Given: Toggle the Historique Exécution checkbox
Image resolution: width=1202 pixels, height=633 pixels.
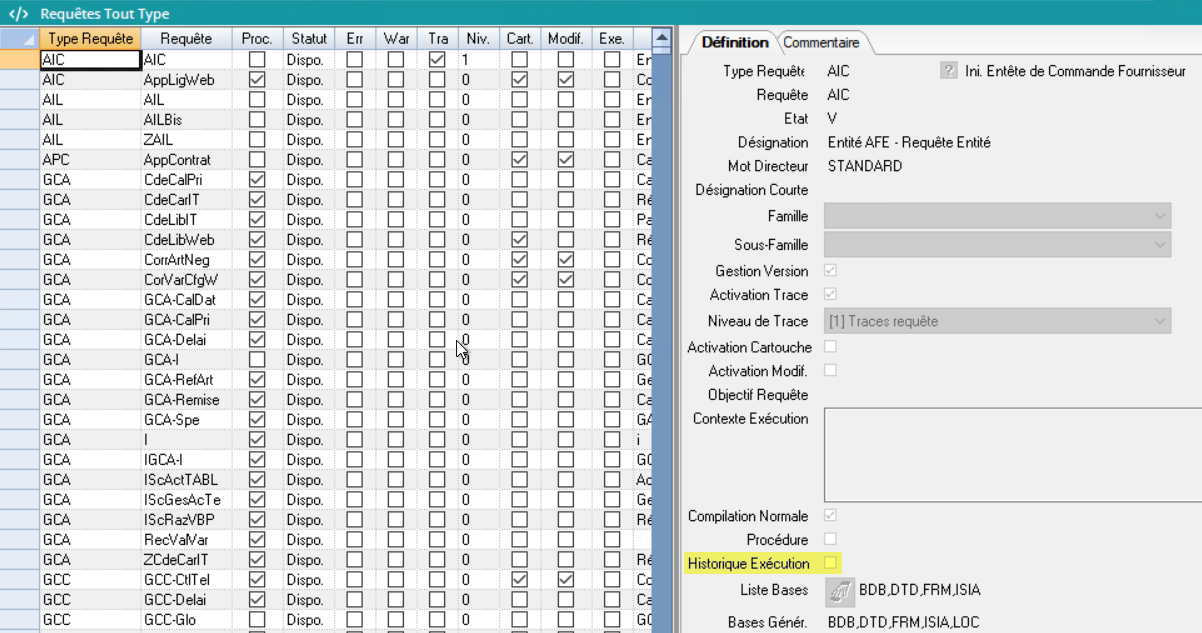Looking at the screenshot, I should tap(830, 564).
